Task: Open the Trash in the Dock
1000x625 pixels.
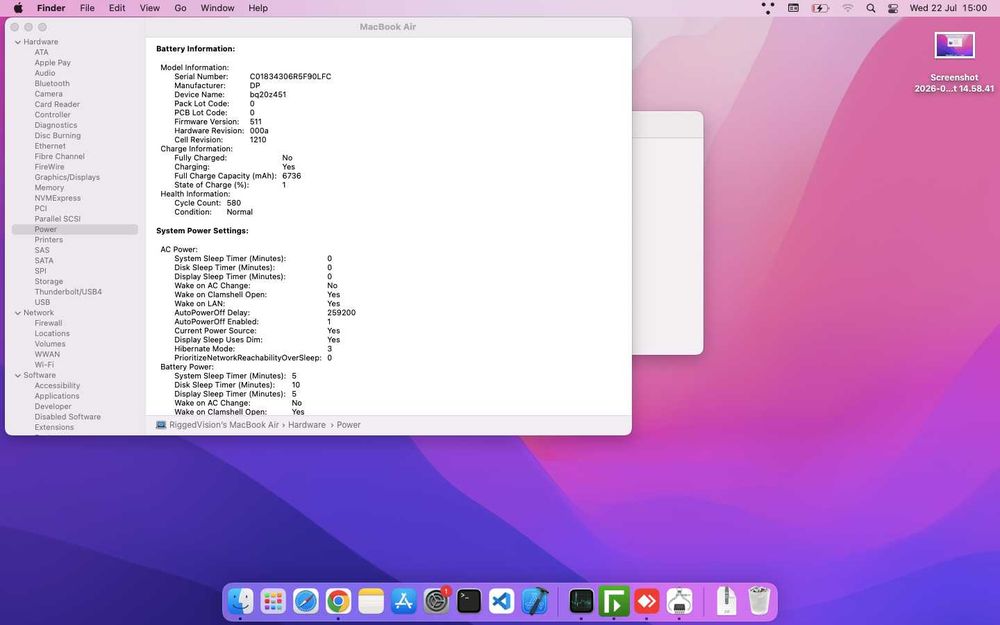Action: (758, 601)
